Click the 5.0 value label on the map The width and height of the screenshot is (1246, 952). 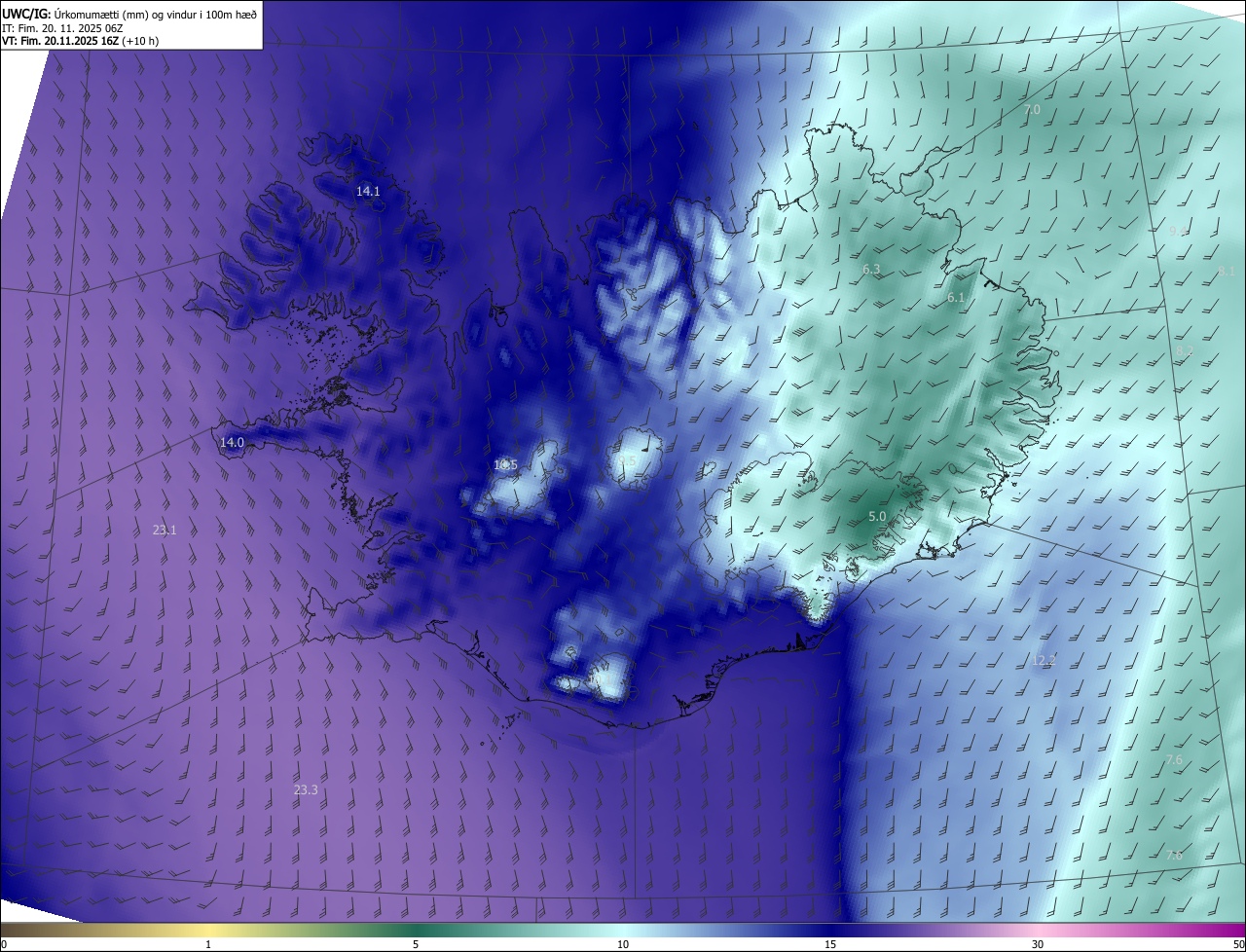point(877,517)
